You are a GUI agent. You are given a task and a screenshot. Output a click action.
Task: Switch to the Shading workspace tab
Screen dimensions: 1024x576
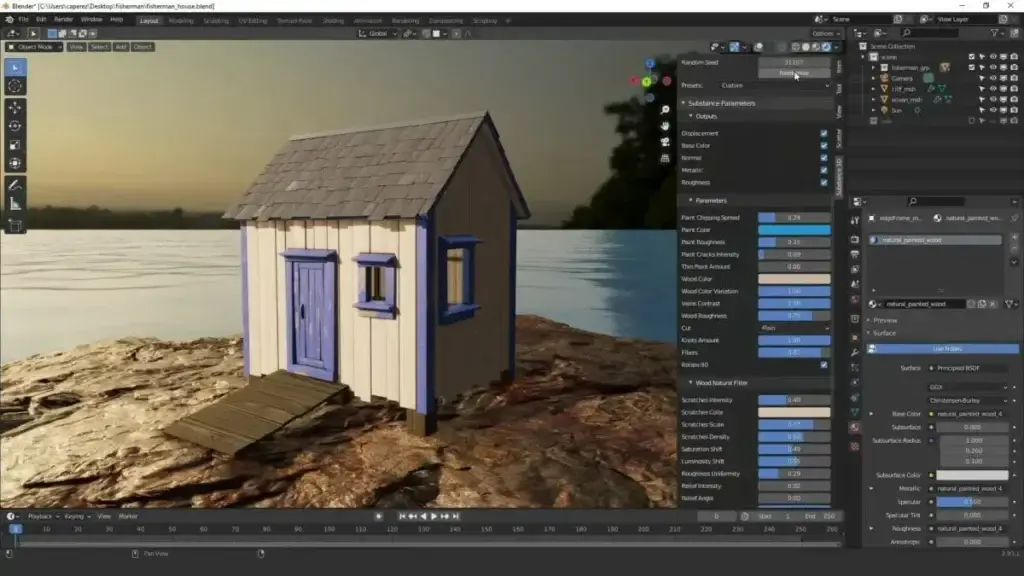point(331,20)
